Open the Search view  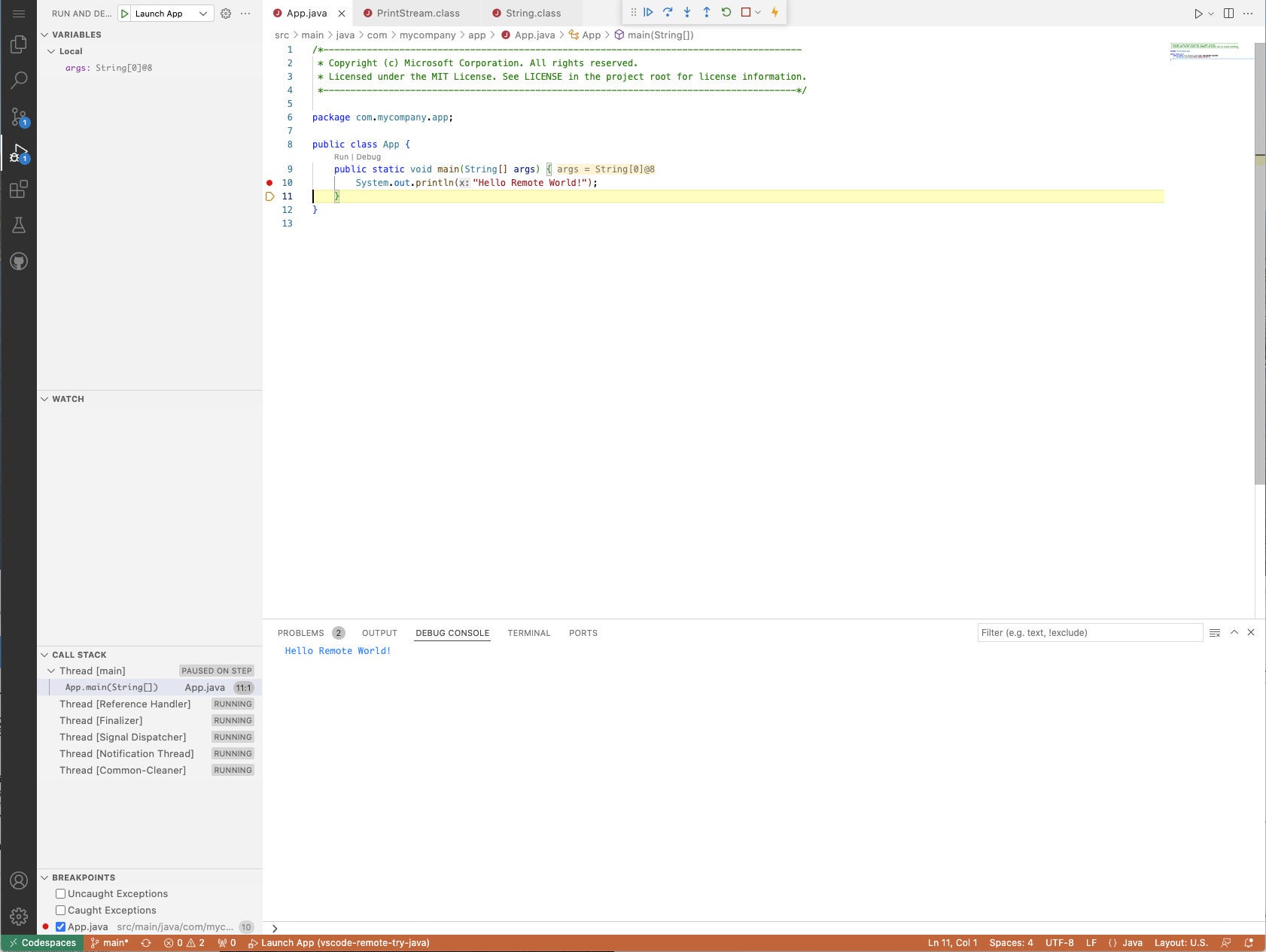19,80
